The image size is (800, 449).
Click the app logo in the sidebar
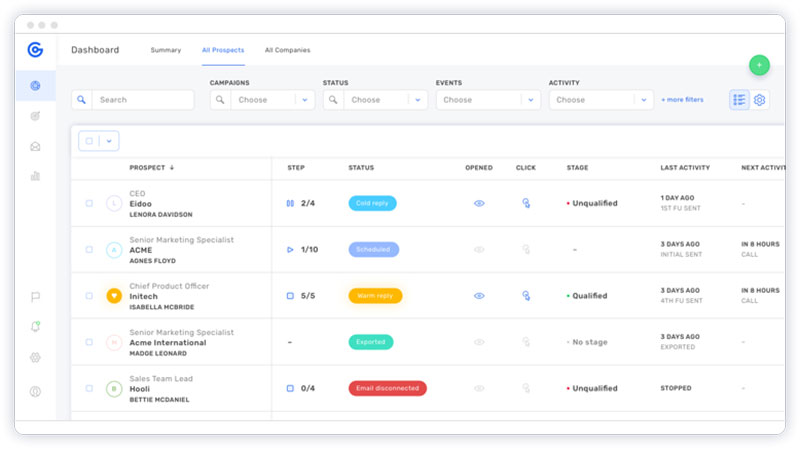pos(35,49)
